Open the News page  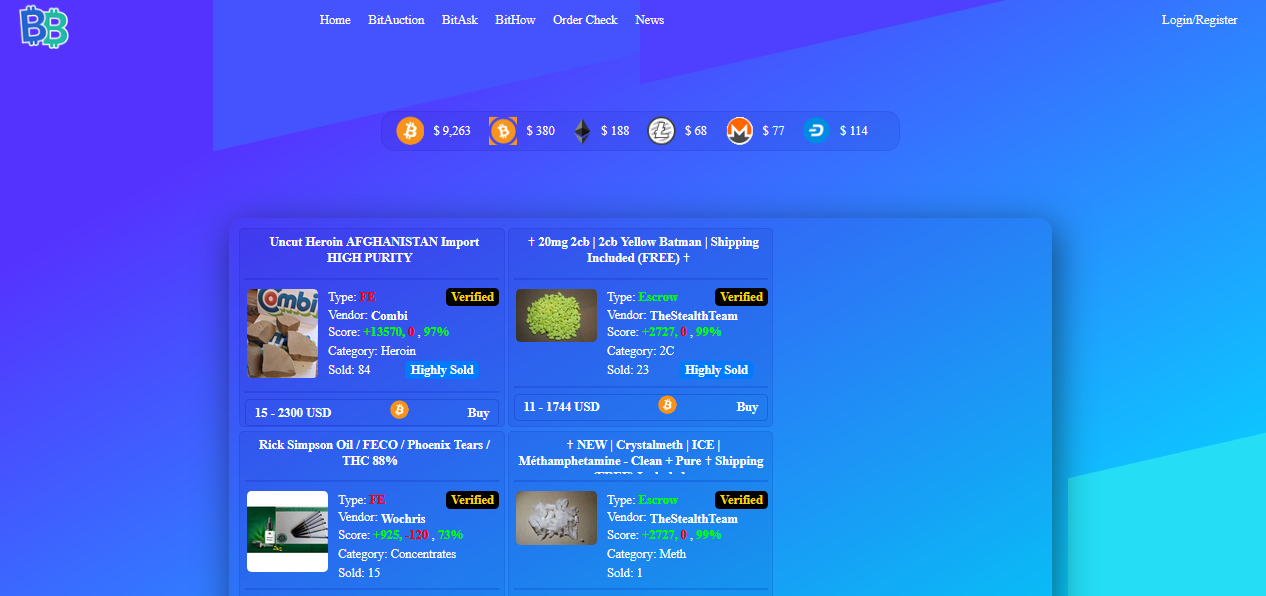(x=649, y=20)
